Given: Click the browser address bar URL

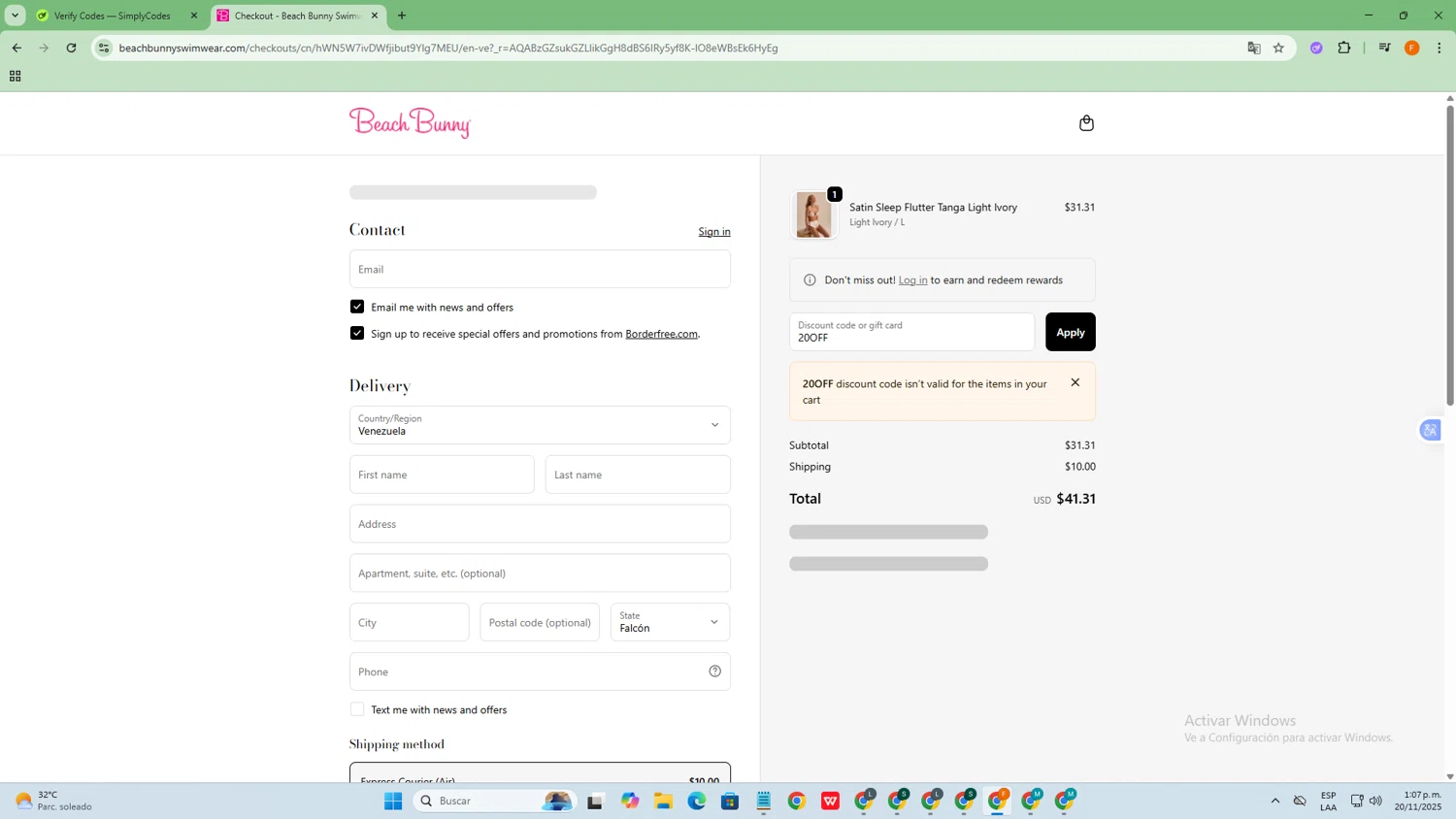Looking at the screenshot, I should tap(447, 48).
